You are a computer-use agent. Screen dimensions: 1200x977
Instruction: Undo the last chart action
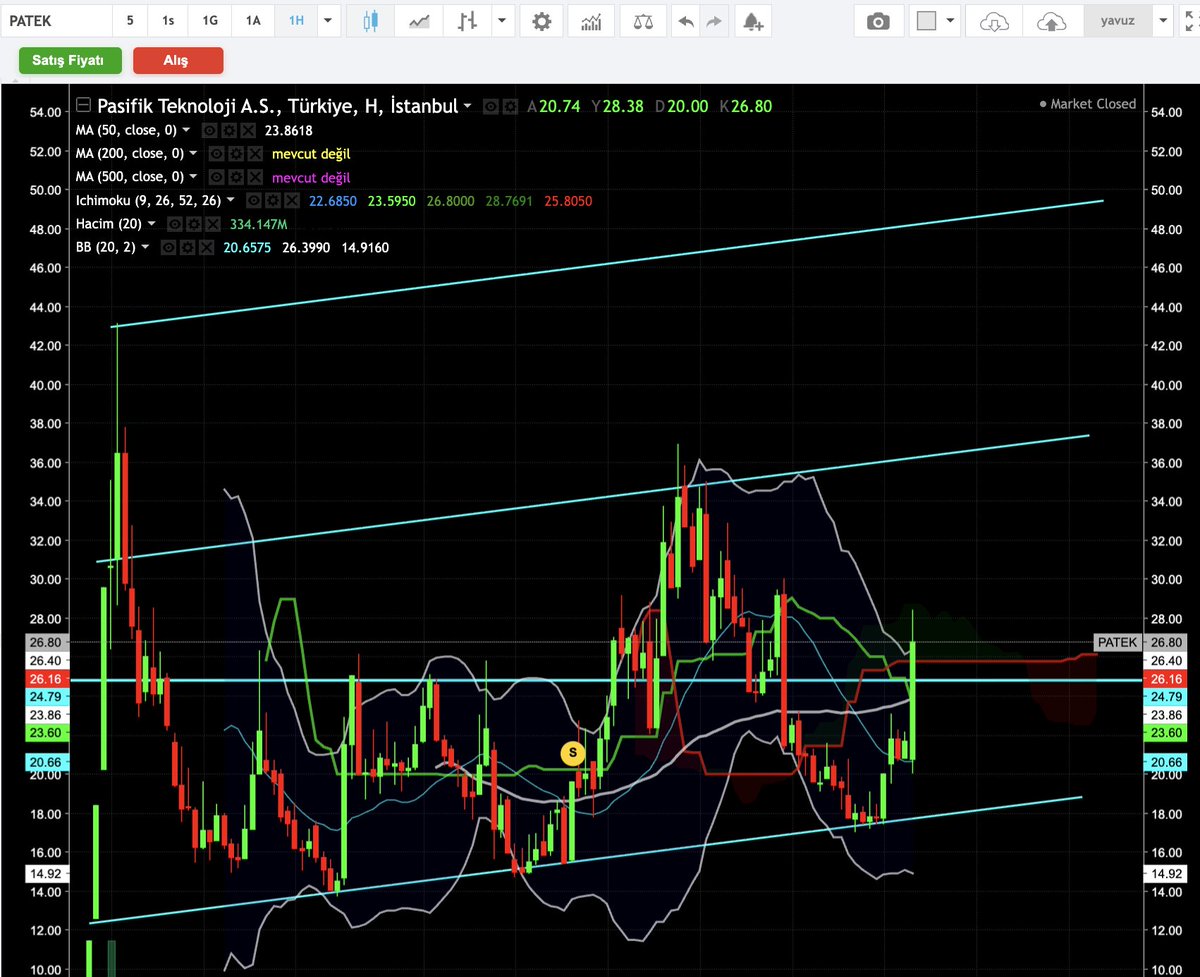[x=686, y=21]
